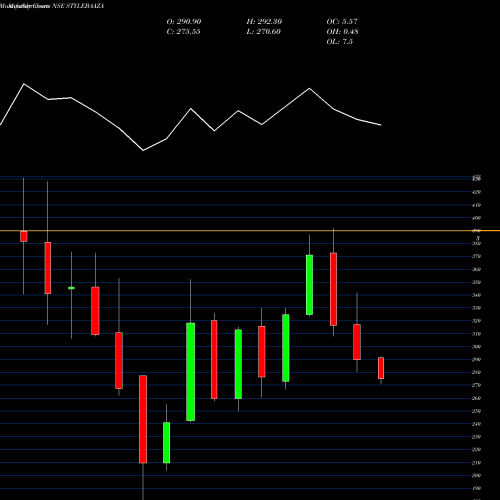
Task: Click the 220 price axis label
Action: 477,450
